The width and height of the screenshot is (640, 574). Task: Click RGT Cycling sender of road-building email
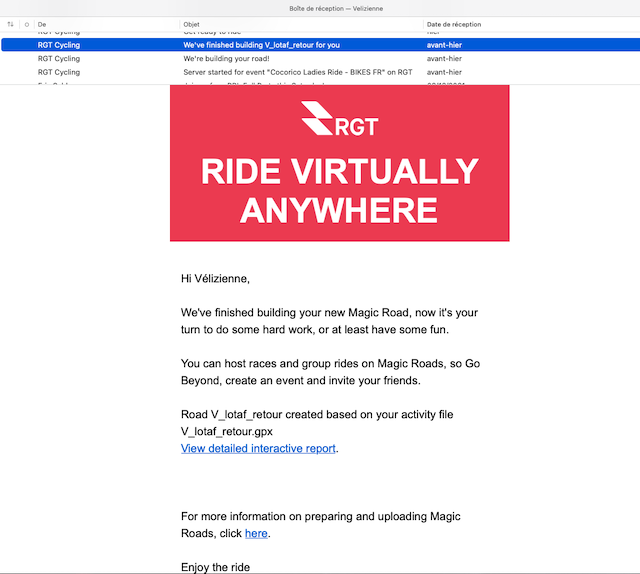pyautogui.click(x=59, y=58)
